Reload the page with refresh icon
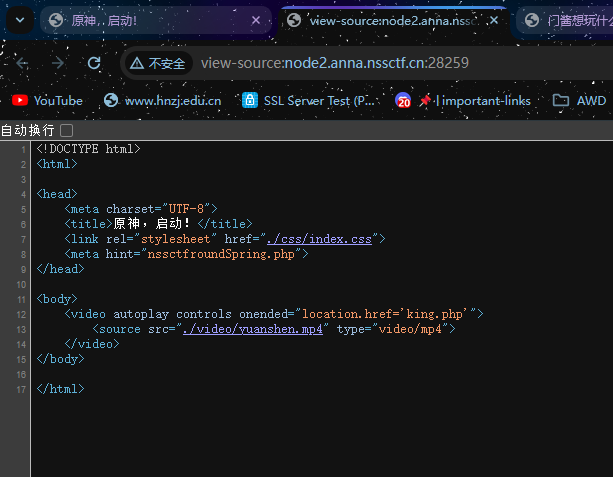 tap(94, 63)
